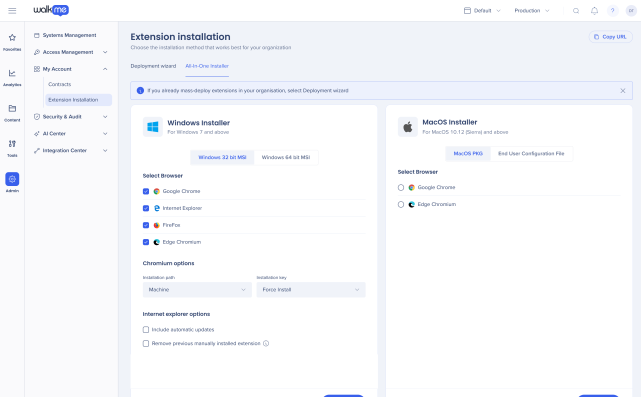Viewport: 641px width, 397px height.
Task: Uncheck FireFox checkbox
Action: [146, 225]
